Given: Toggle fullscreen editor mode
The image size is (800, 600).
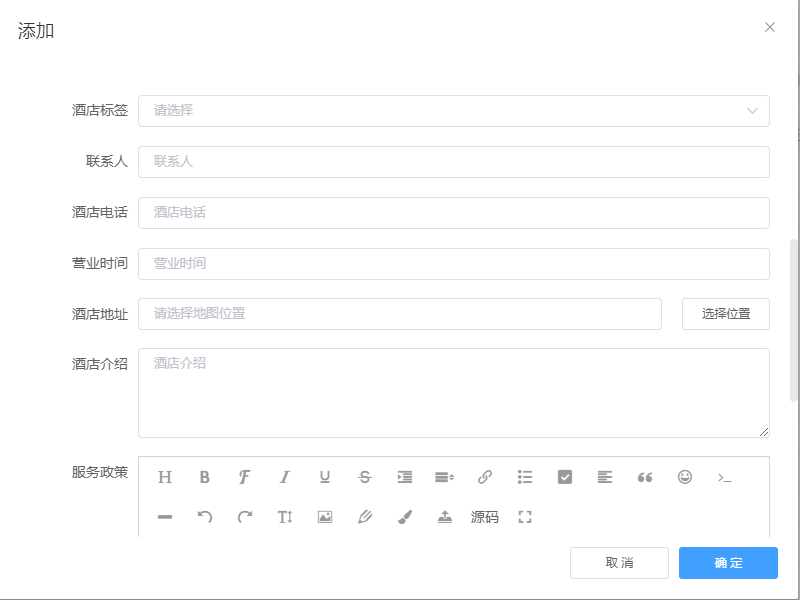Looking at the screenshot, I should [524, 517].
